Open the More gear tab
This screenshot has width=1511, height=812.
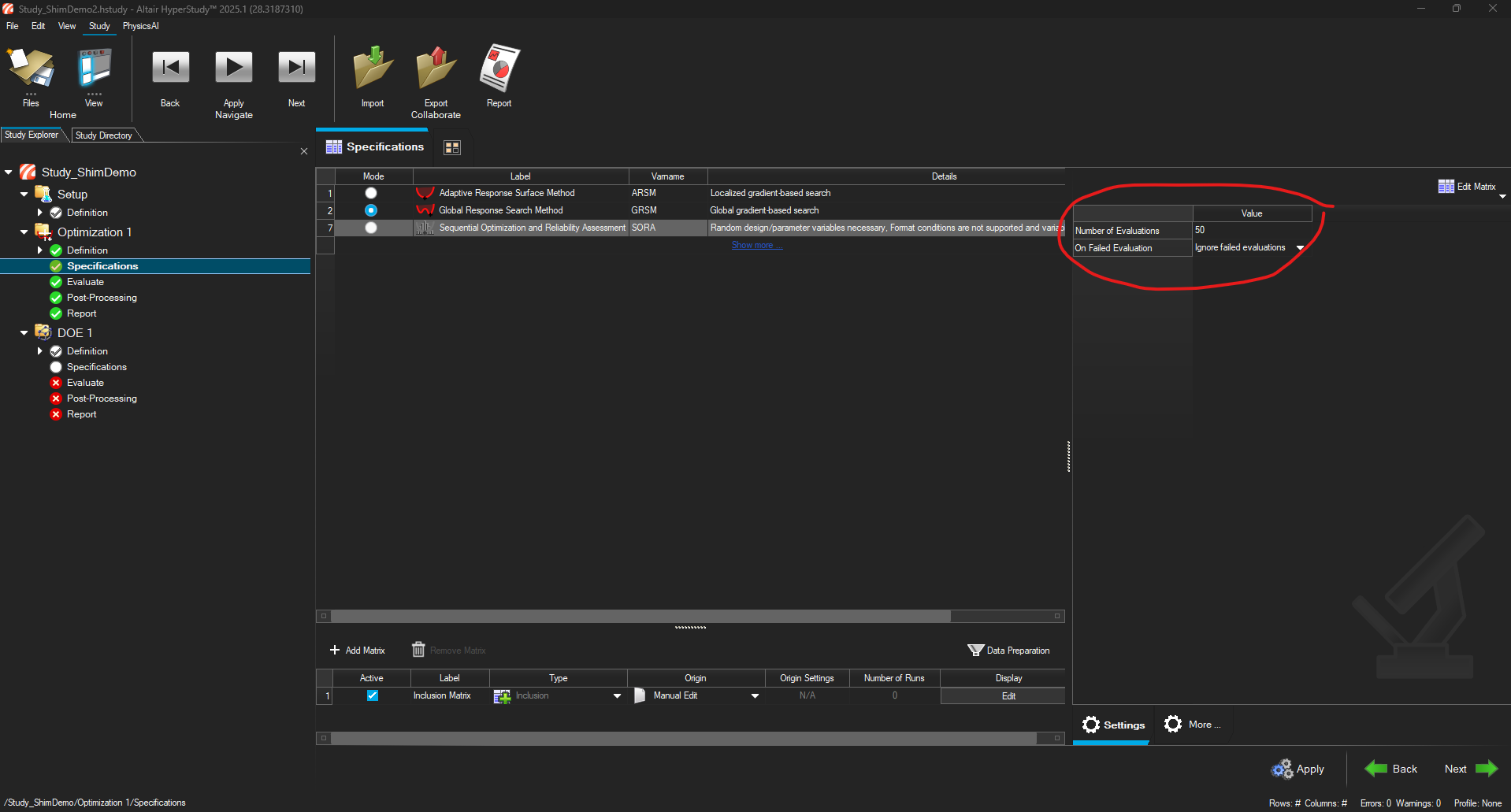(1192, 725)
